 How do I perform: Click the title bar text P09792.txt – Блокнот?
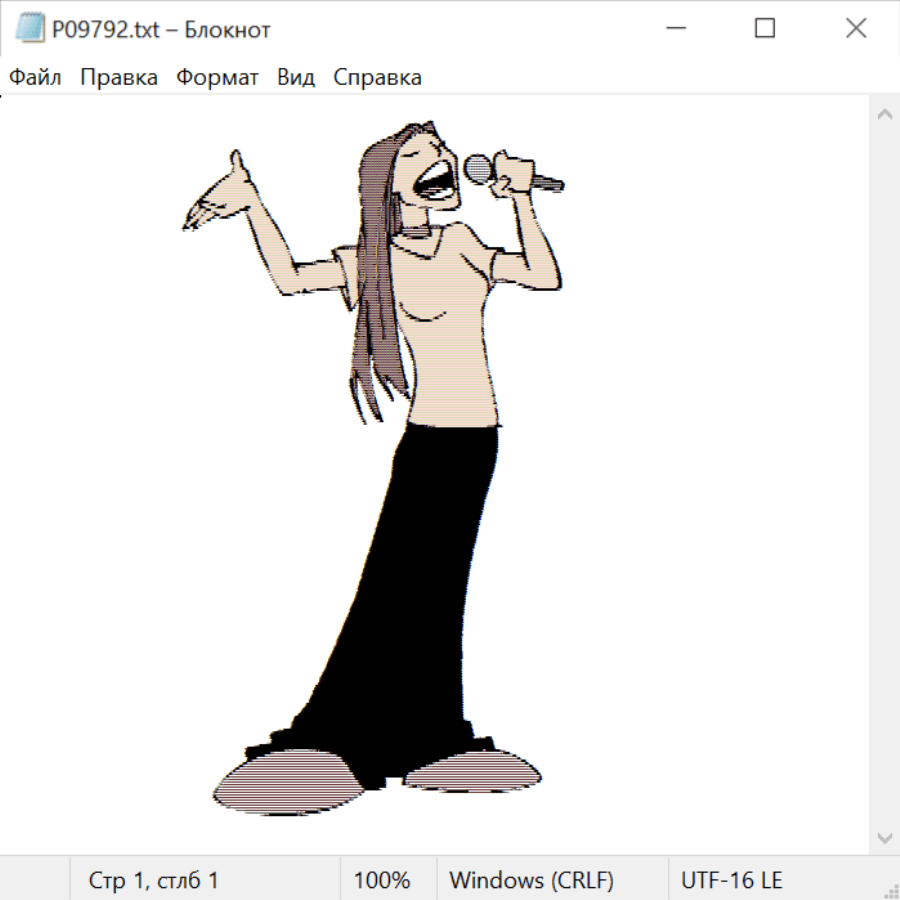pos(161,29)
